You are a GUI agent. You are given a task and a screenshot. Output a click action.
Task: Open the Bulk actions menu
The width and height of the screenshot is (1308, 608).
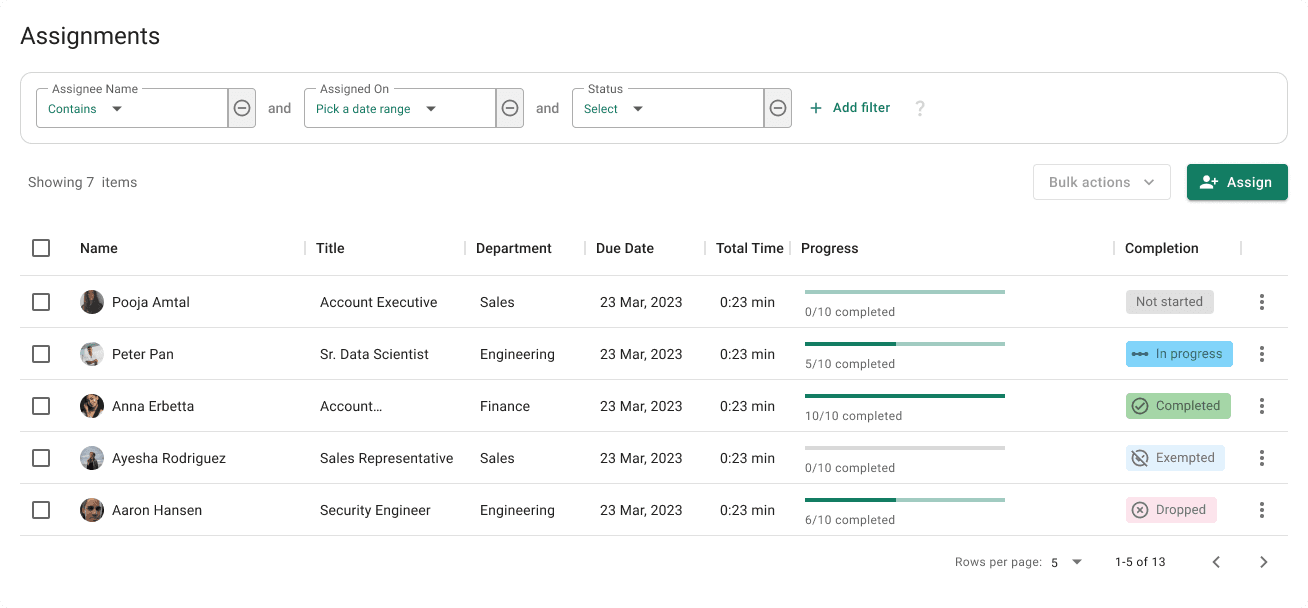pos(1101,182)
